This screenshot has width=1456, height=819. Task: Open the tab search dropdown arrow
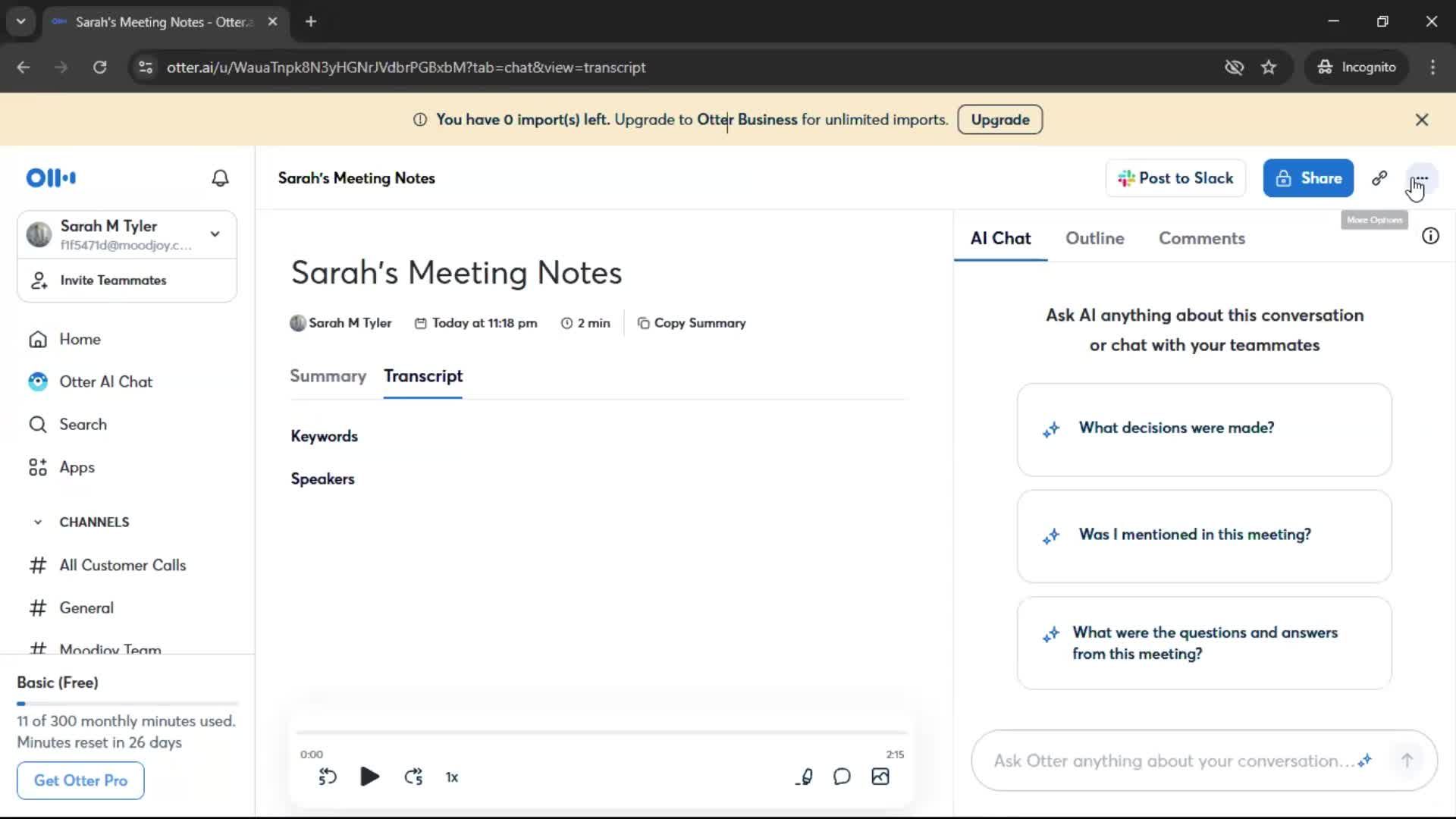point(21,21)
